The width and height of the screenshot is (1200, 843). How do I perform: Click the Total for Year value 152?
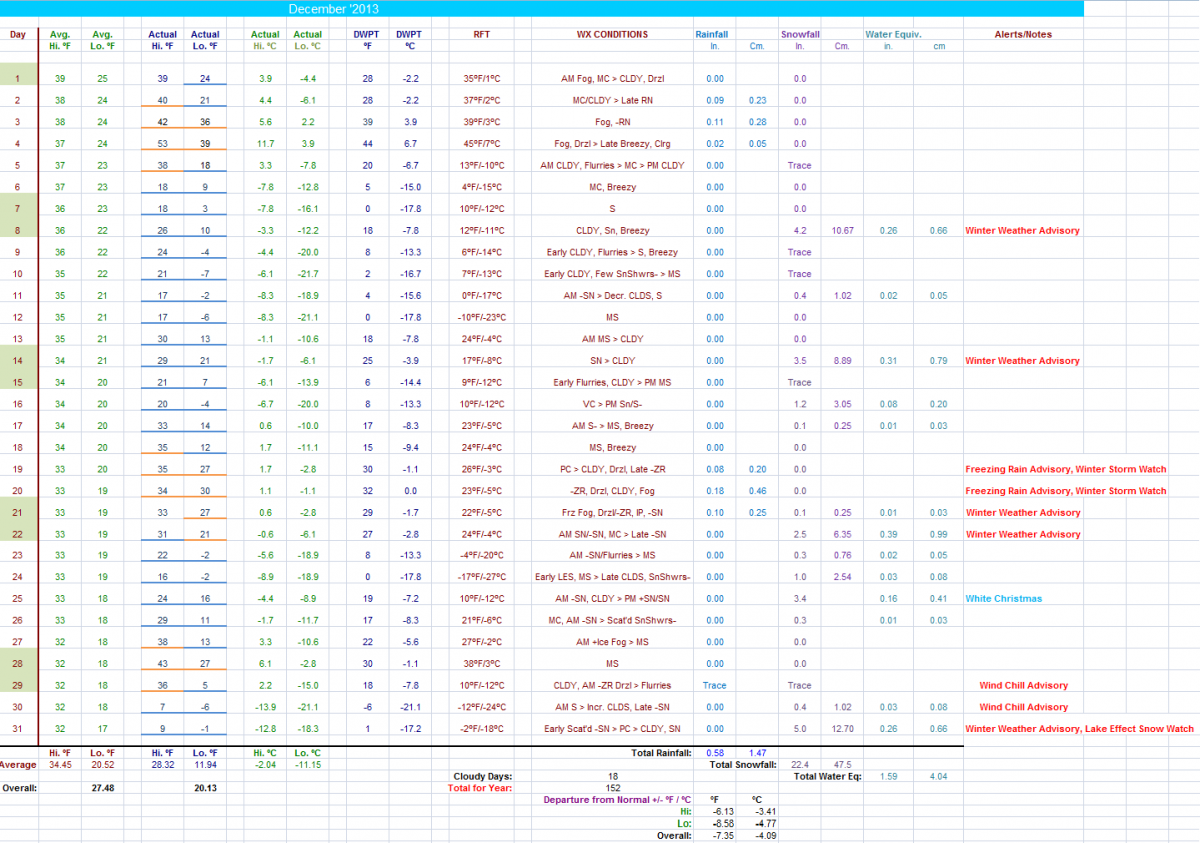(612, 787)
